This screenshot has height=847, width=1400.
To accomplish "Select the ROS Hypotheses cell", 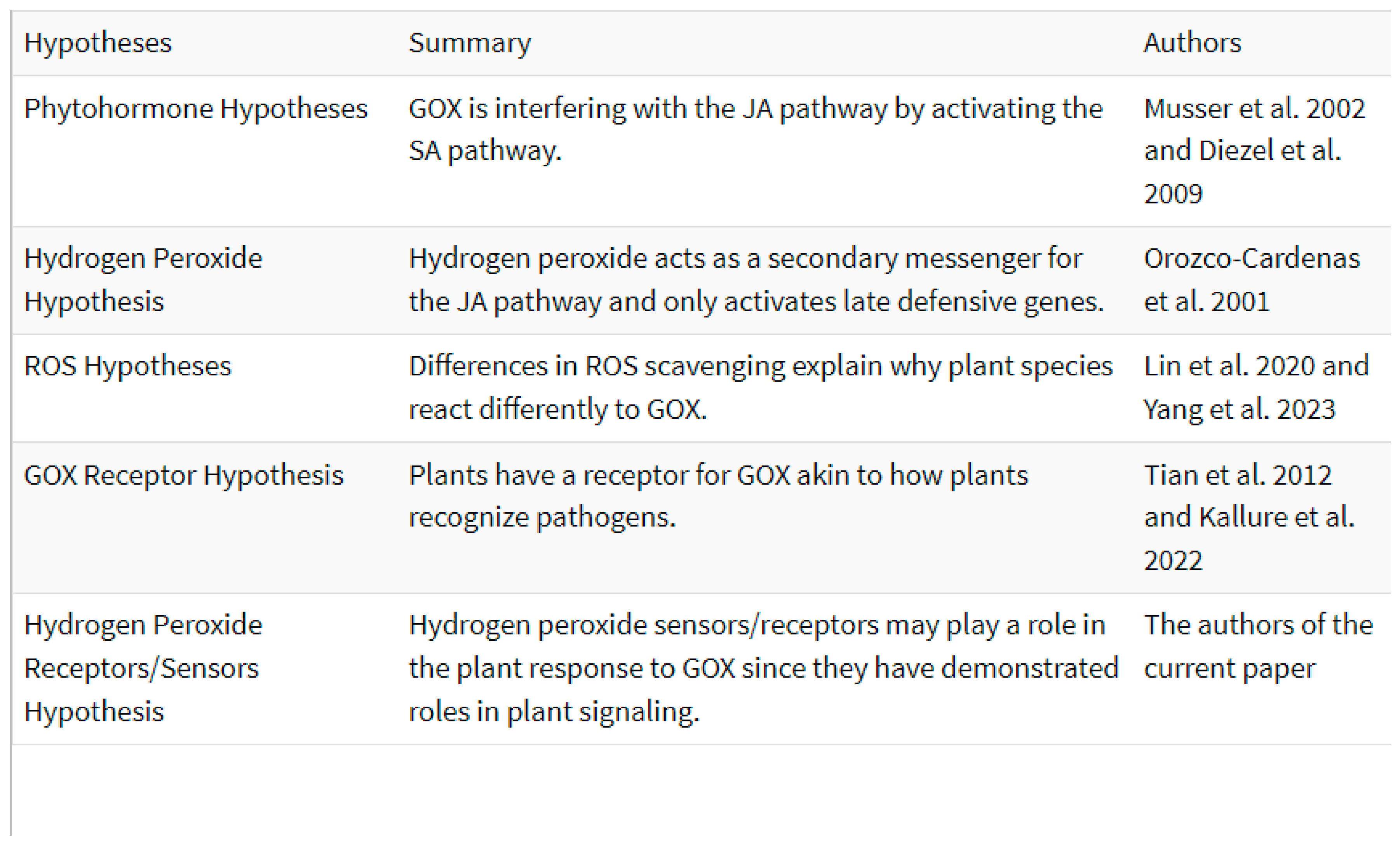I will pyautogui.click(x=128, y=366).
